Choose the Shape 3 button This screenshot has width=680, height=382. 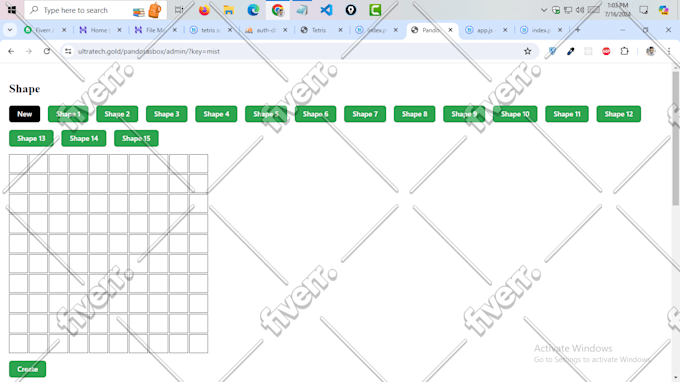tap(167, 114)
